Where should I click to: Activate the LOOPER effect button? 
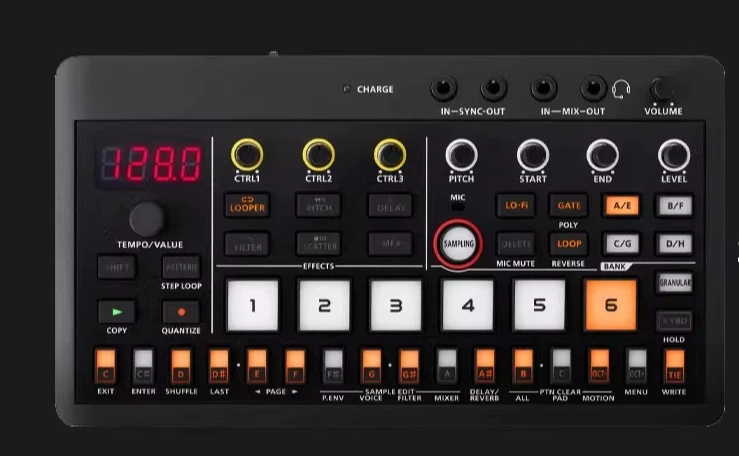(x=247, y=205)
